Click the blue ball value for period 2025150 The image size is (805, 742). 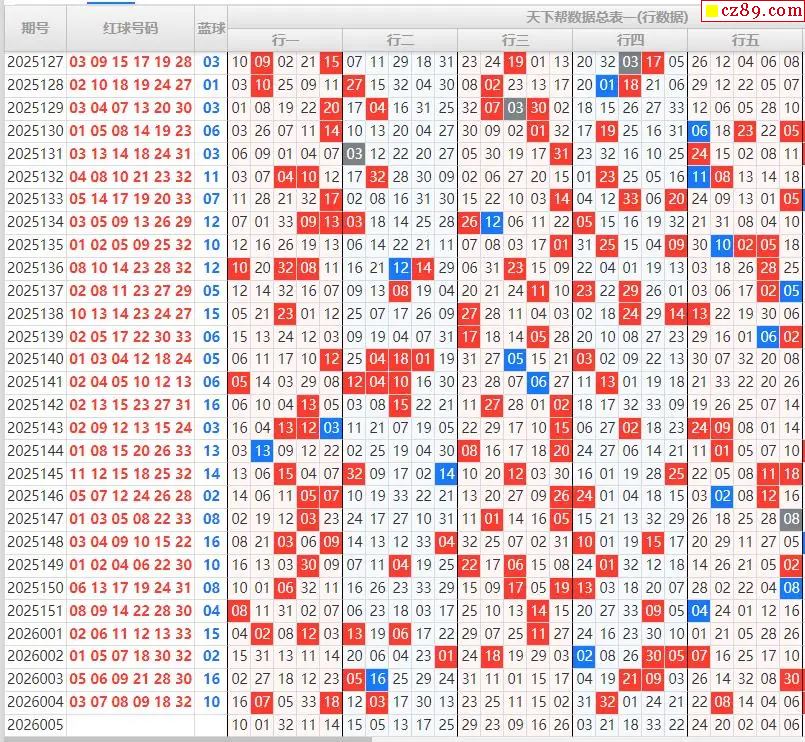211,588
